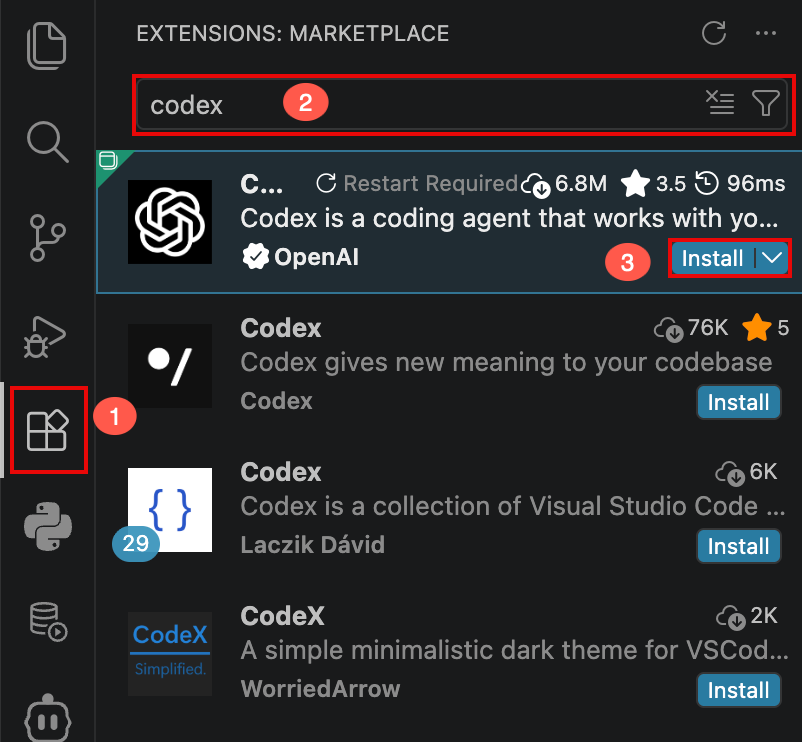Open the Search view in activity bar
The width and height of the screenshot is (802, 742).
[48, 142]
